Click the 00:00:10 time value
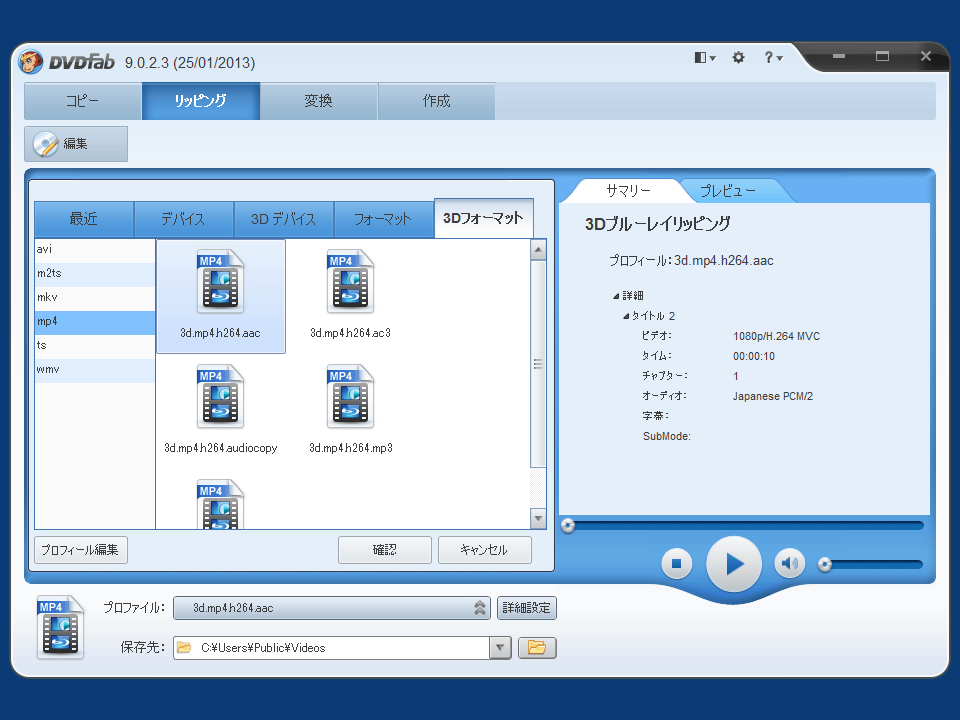Viewport: 960px width, 720px height. (x=754, y=356)
